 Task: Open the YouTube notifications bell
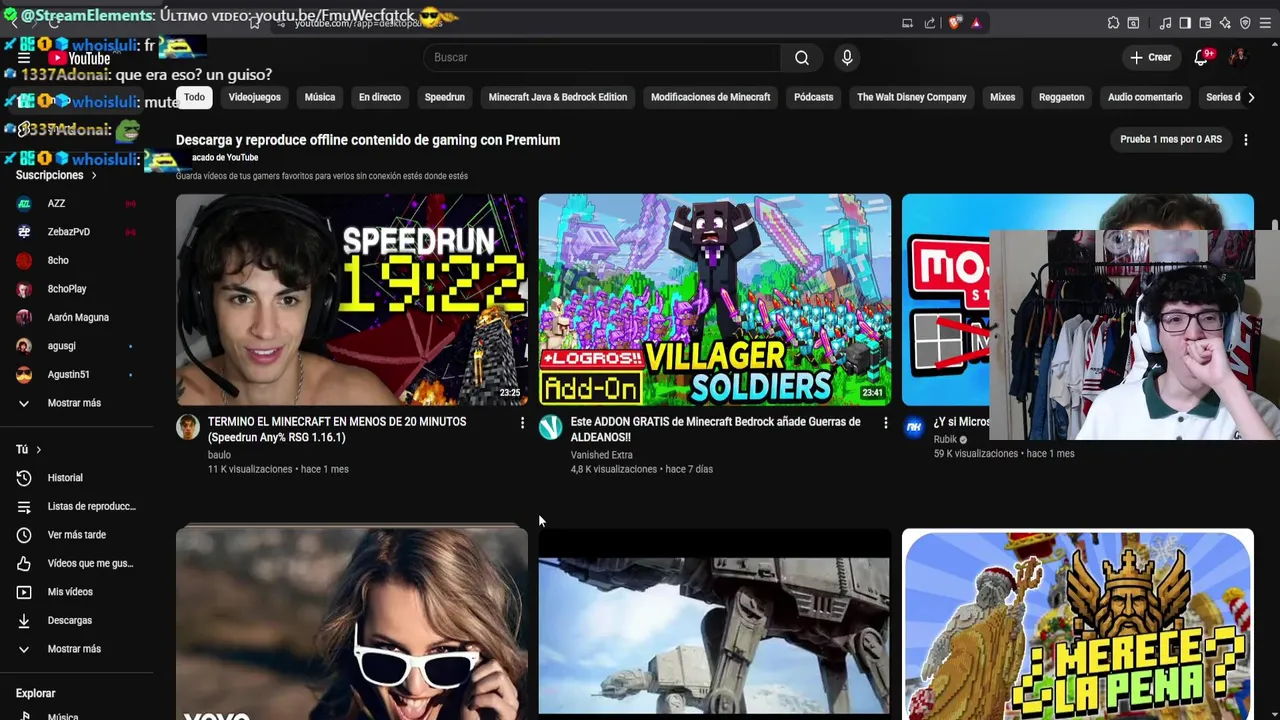[1202, 57]
